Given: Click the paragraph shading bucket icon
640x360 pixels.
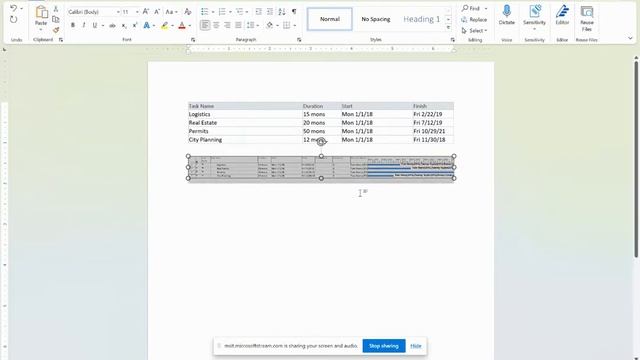Looking at the screenshot, I should [269, 25].
